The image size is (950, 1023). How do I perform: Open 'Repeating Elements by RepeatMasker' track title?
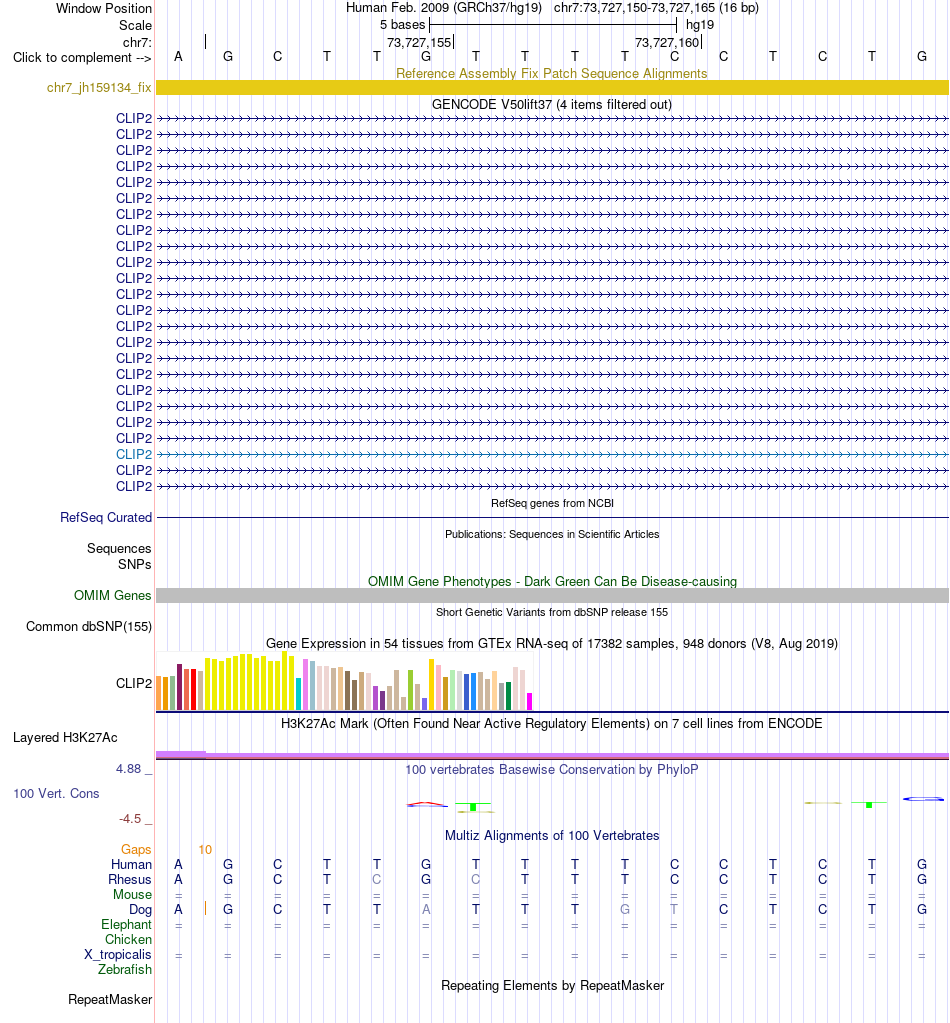tap(552, 985)
